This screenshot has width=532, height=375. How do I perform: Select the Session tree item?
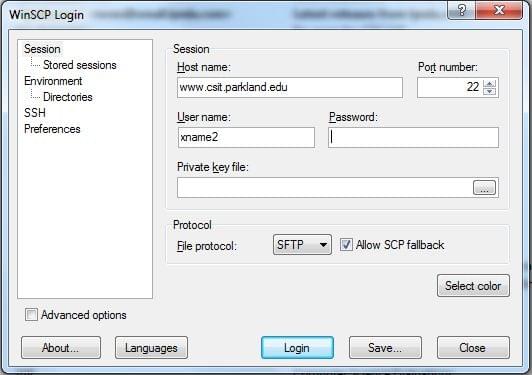click(42, 49)
